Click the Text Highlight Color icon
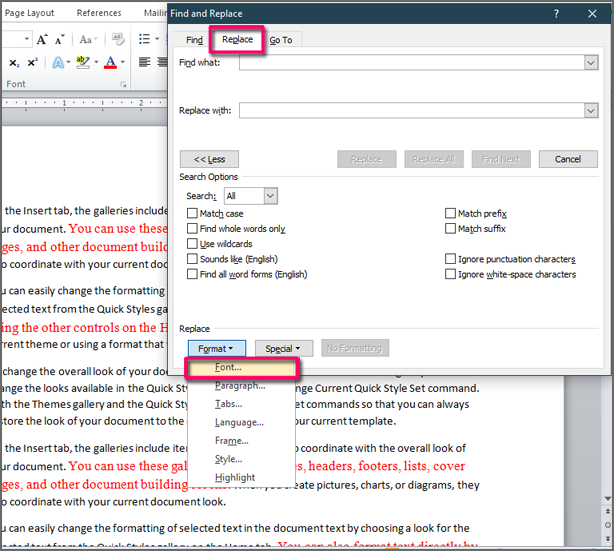614x551 pixels. 83,62
